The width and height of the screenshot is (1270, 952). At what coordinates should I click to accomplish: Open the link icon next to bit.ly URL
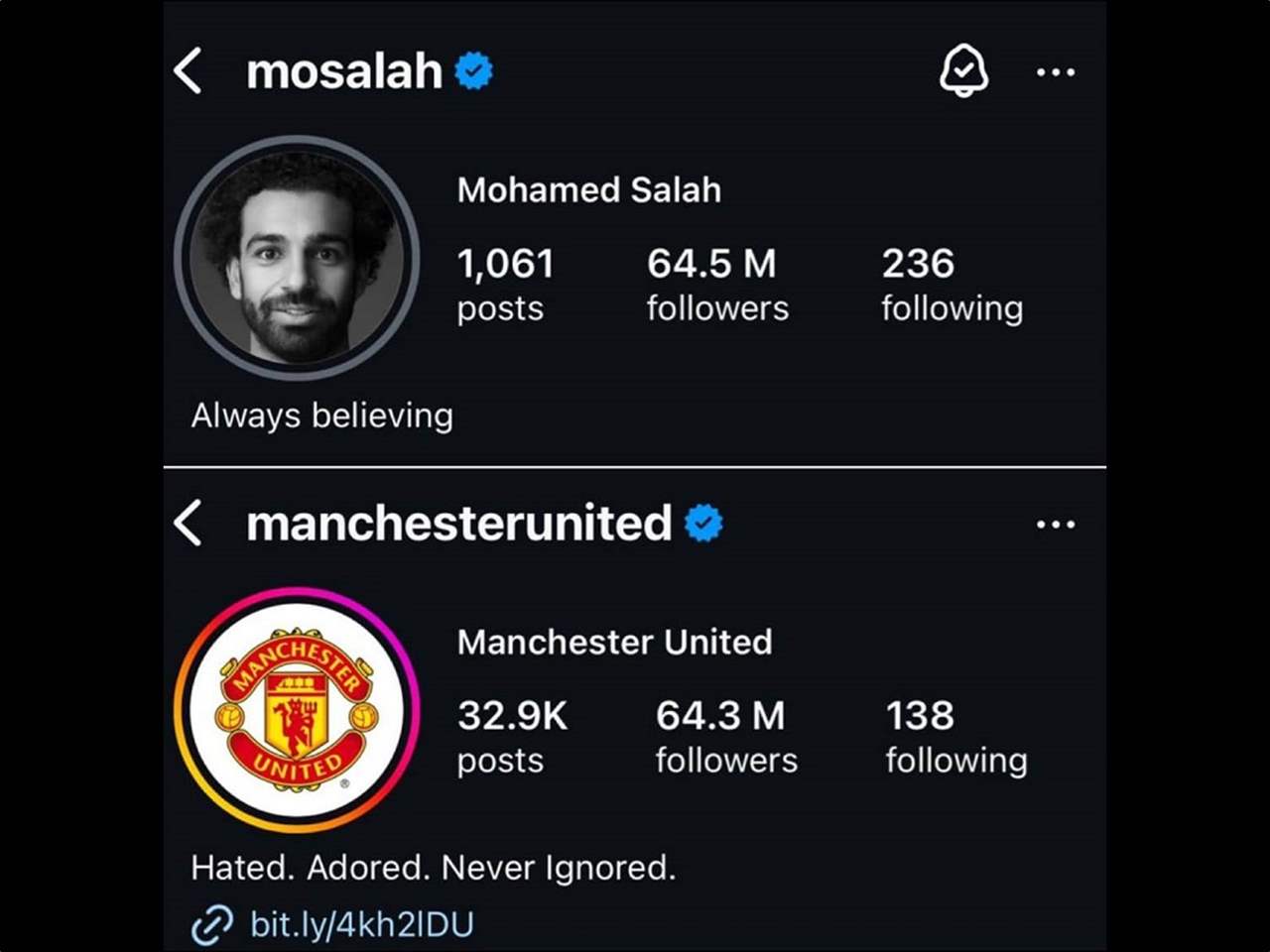pyautogui.click(x=211, y=923)
